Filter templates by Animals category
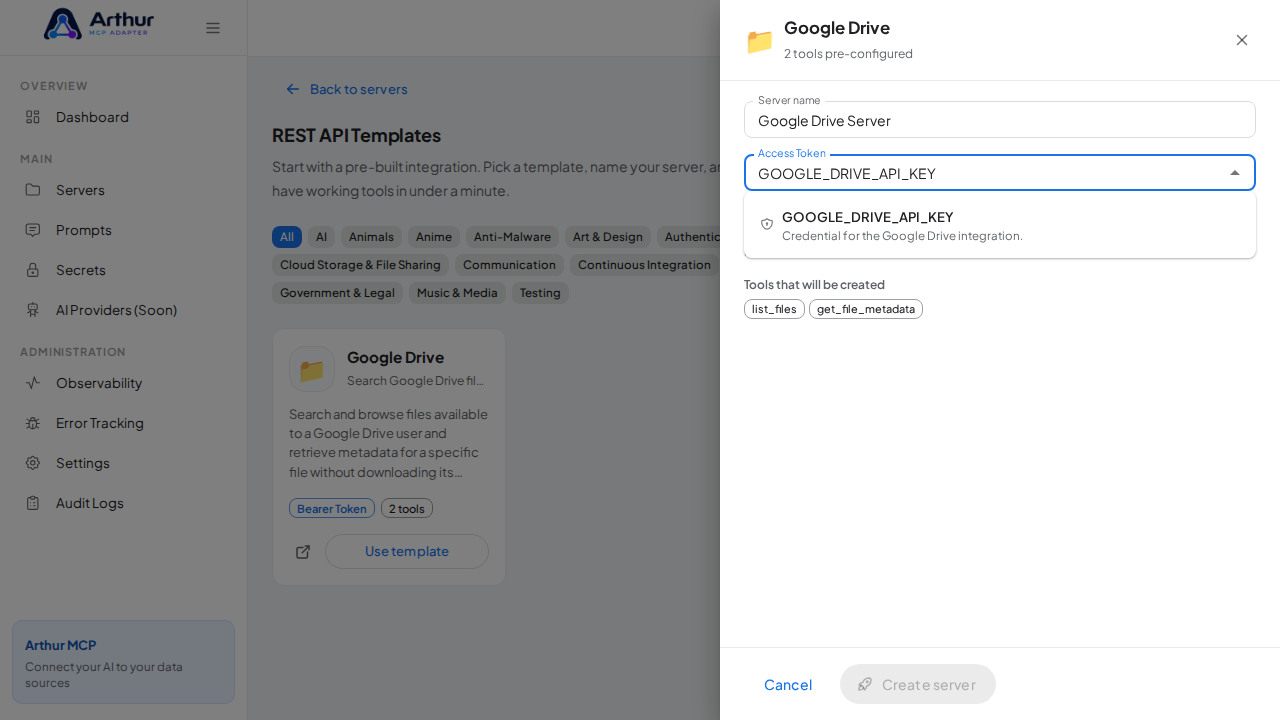The height and width of the screenshot is (720, 1280). click(371, 237)
